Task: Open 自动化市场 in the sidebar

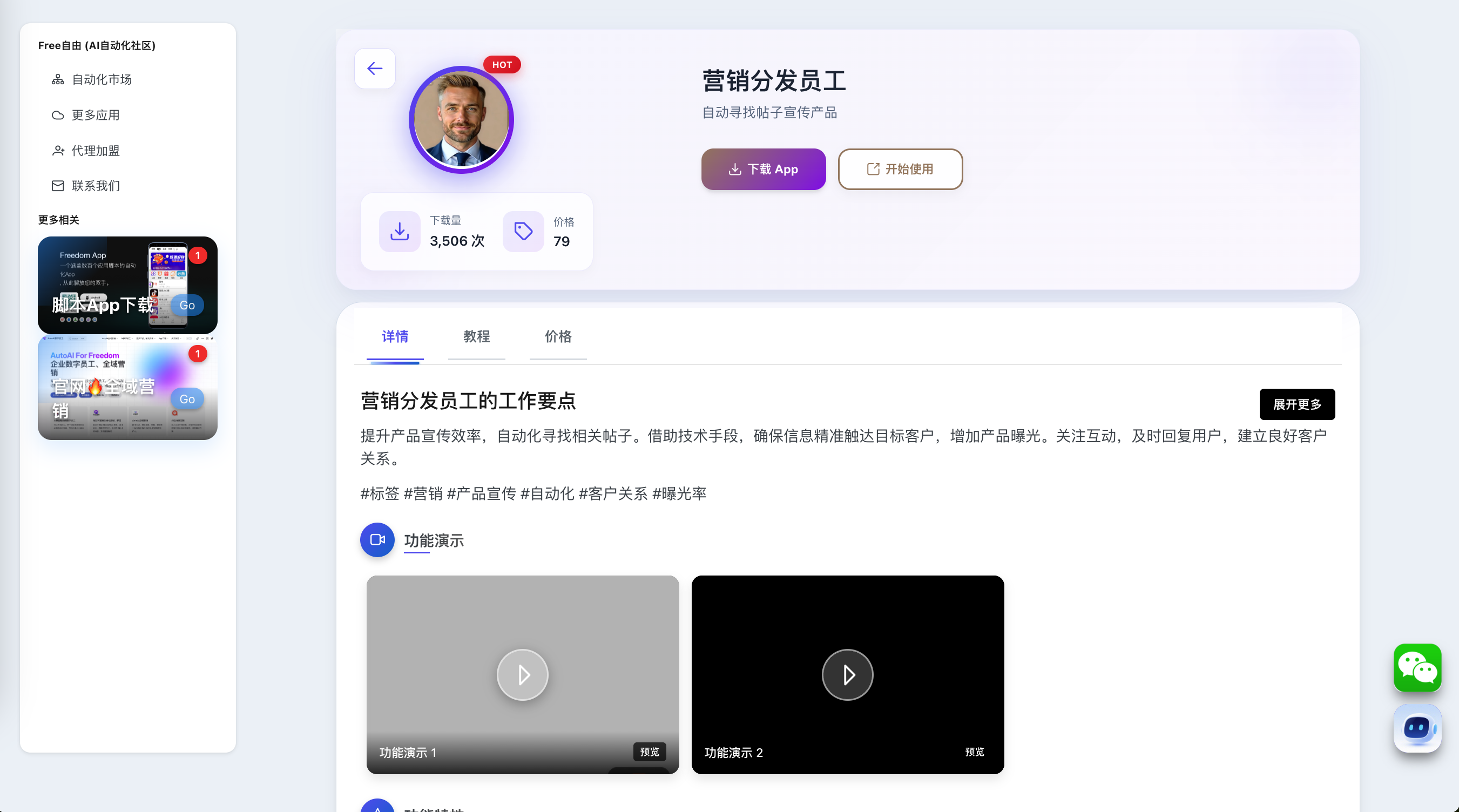Action: coord(102,79)
